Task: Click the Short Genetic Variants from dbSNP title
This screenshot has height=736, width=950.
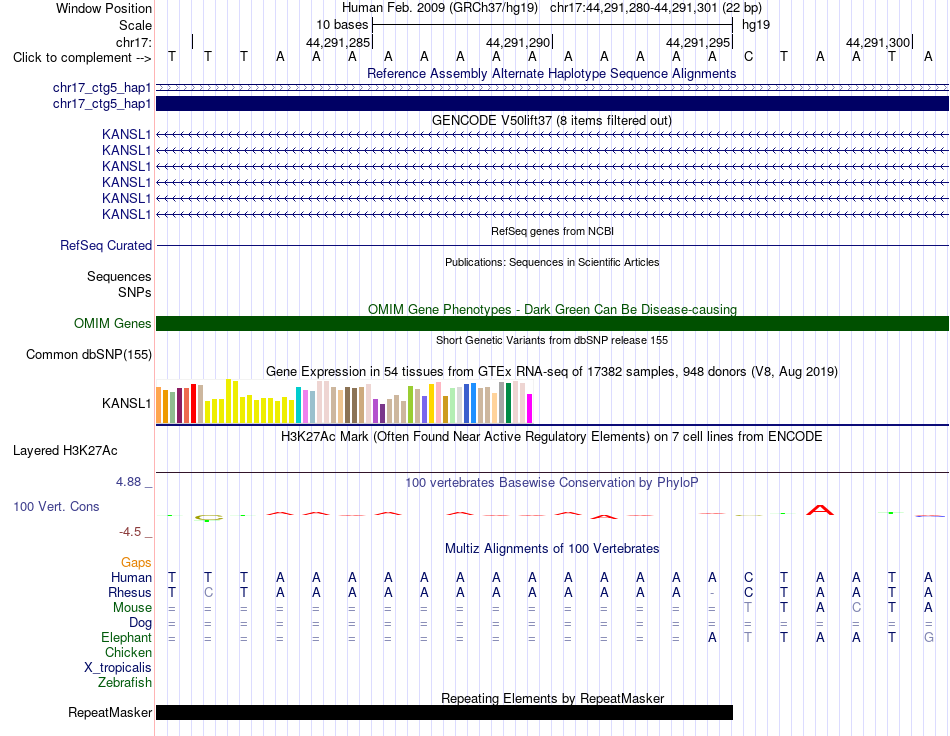Action: 552,340
